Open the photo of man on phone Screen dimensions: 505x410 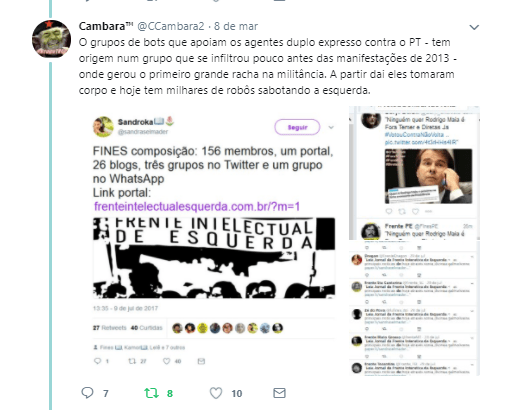(428, 176)
